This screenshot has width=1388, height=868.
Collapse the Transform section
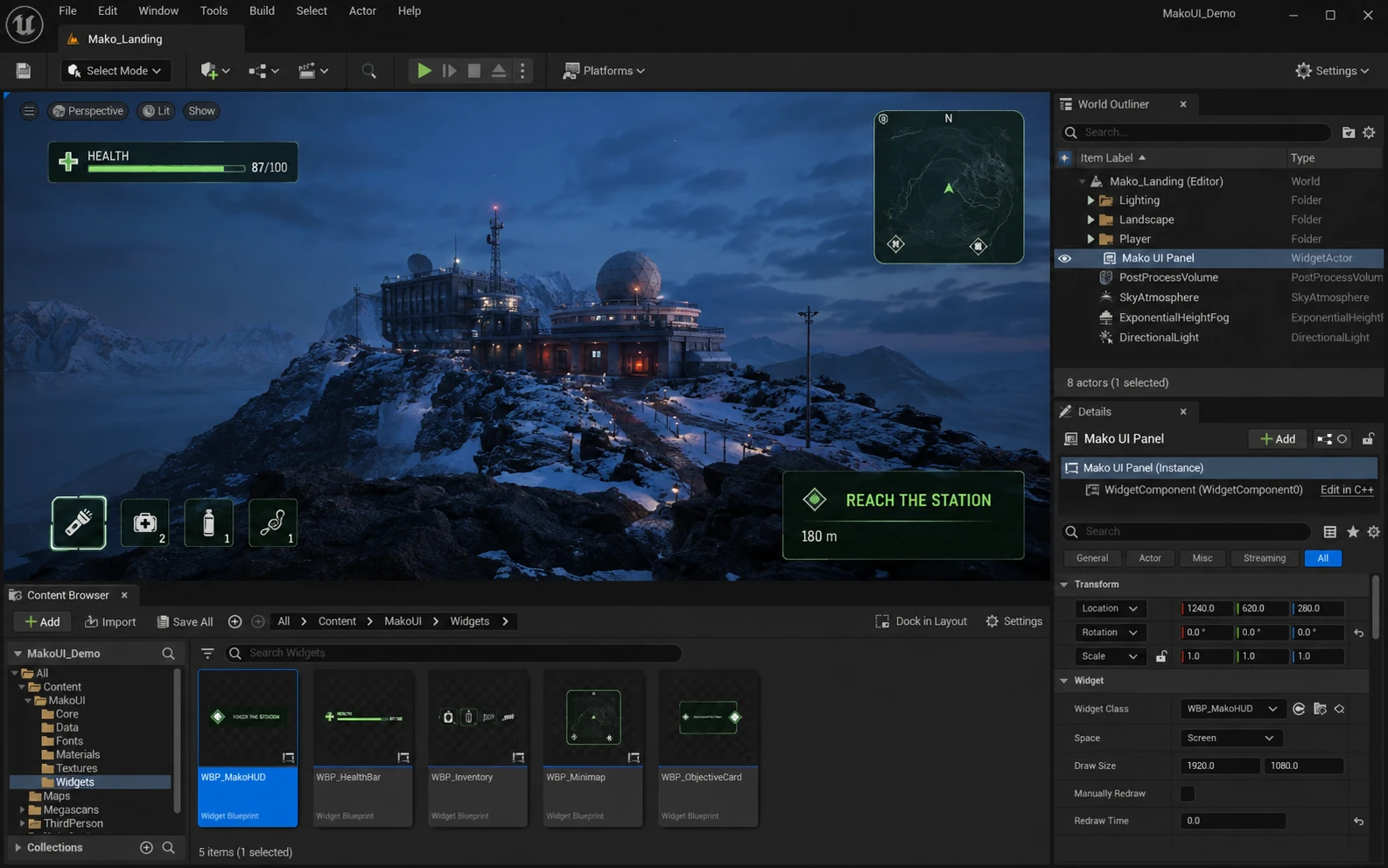coord(1064,584)
